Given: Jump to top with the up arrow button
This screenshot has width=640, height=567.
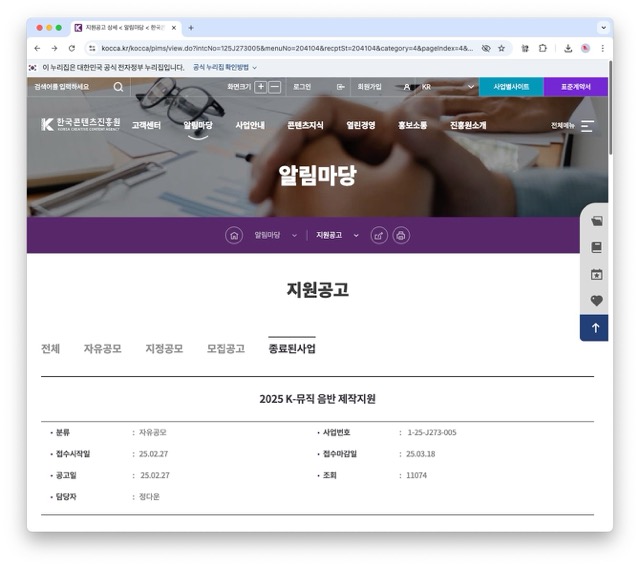Looking at the screenshot, I should pos(594,328).
